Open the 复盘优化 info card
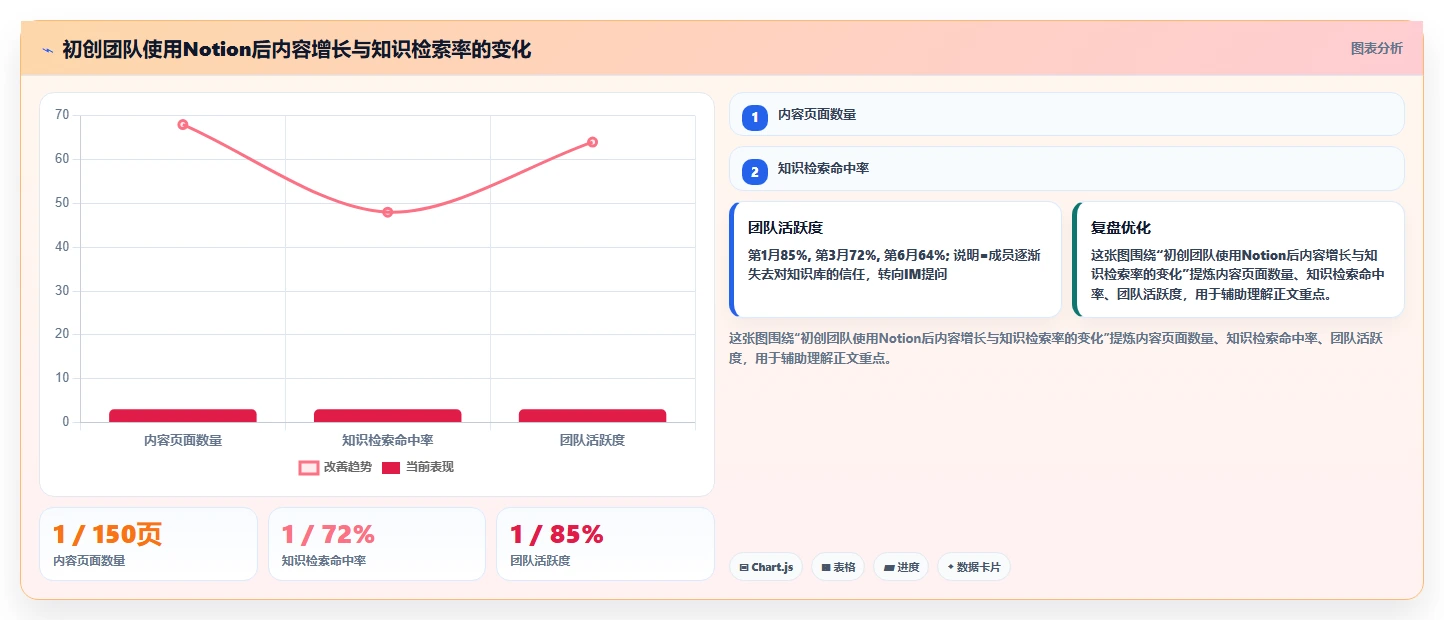The height and width of the screenshot is (620, 1444). tap(1238, 259)
